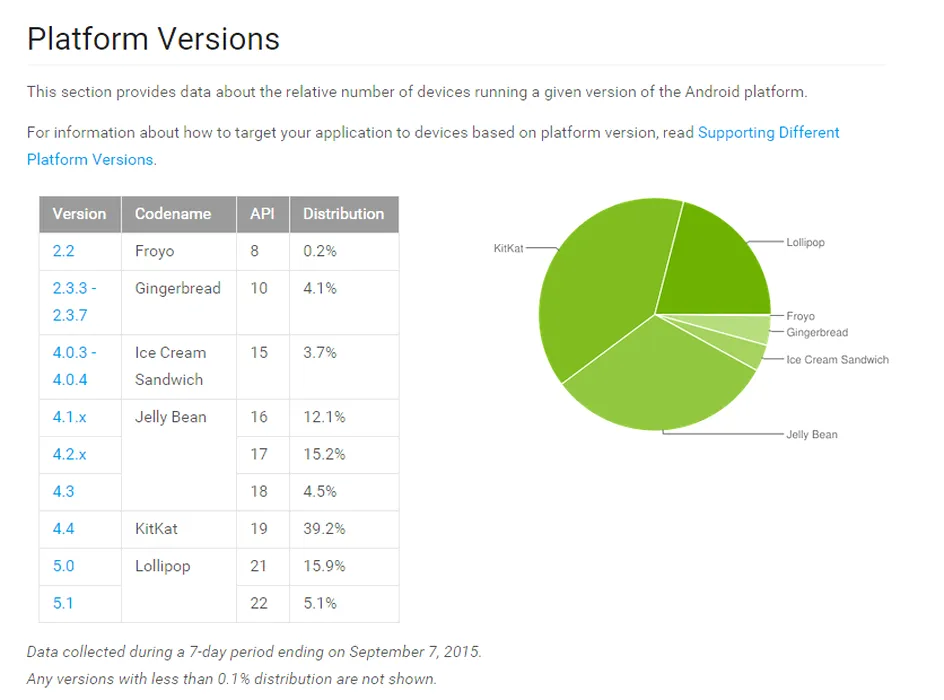This screenshot has width=944, height=700.
Task: Click the 2.3.3 - 2.3.7 version link
Action: click(x=74, y=302)
